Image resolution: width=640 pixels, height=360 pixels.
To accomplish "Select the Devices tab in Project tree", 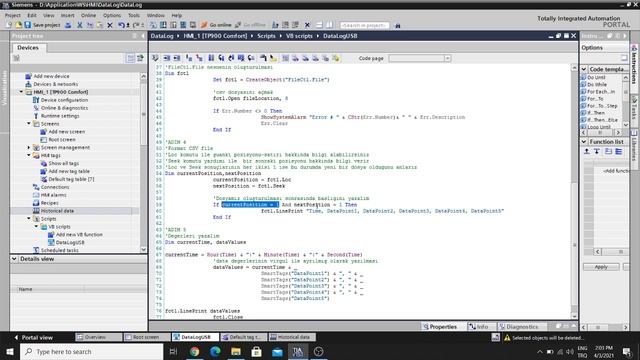I will (x=28, y=48).
